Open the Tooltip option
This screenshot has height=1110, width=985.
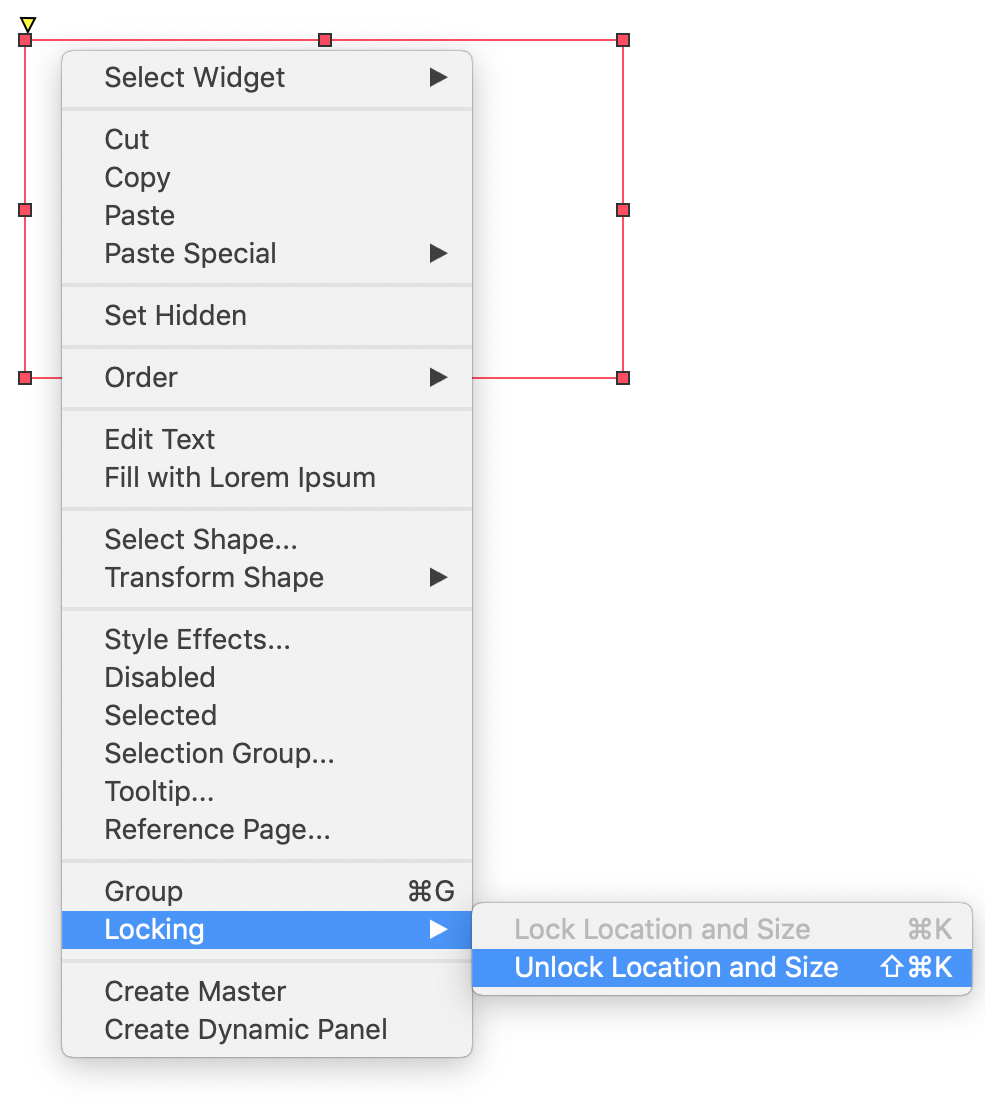coord(159,792)
